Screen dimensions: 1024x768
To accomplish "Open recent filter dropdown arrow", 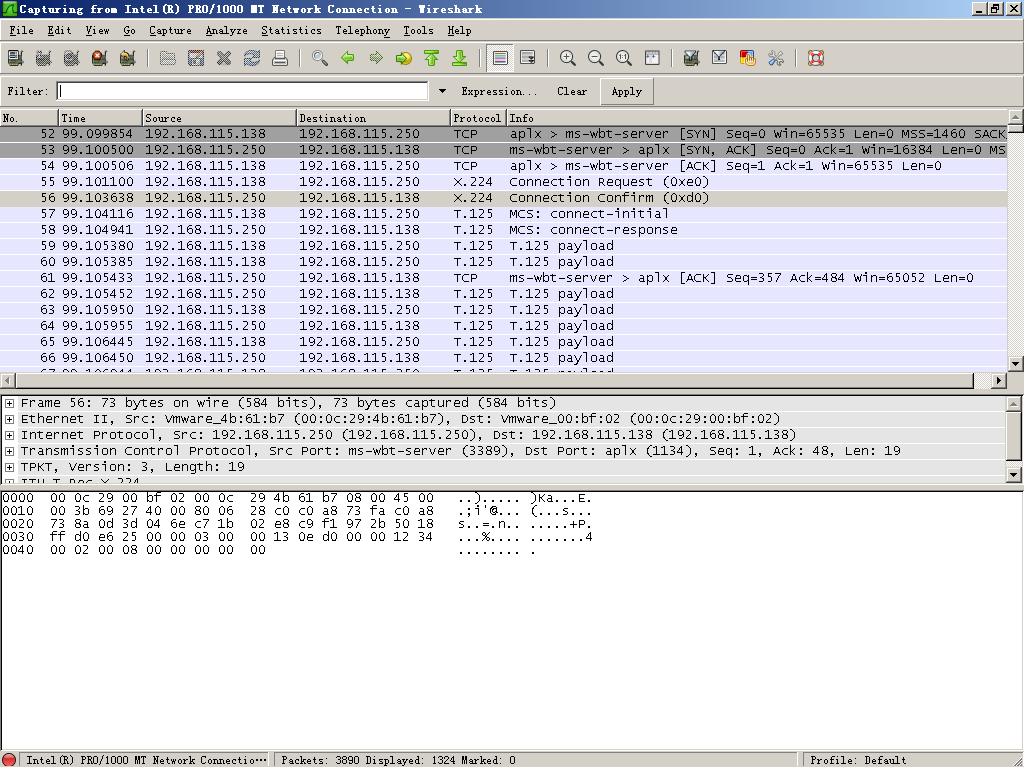I will 442,91.
